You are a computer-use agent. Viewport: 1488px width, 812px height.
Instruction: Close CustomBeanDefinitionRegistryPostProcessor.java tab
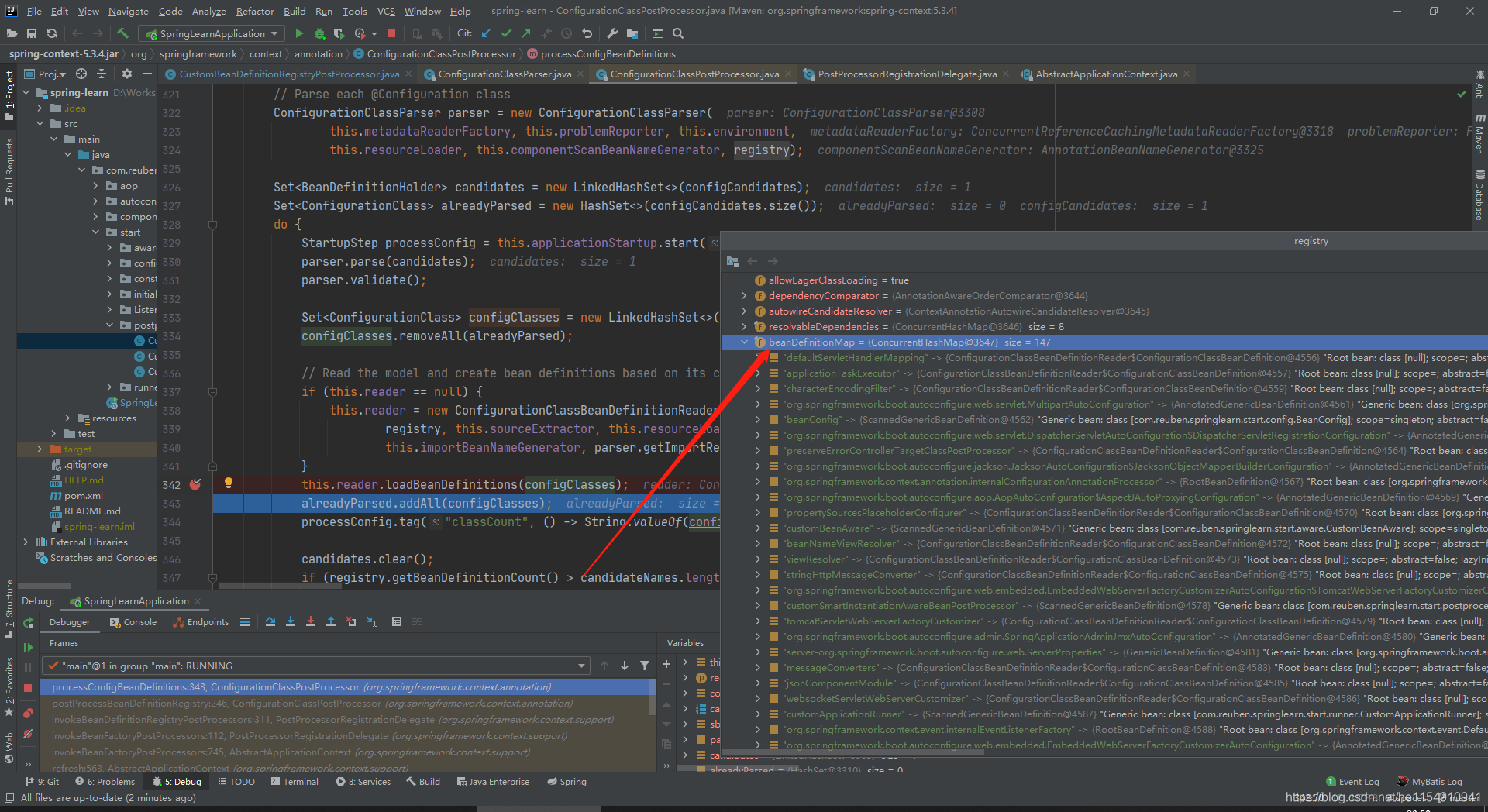pyautogui.click(x=408, y=74)
